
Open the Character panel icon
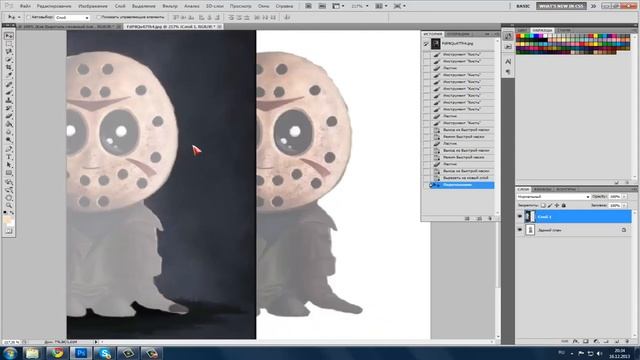pyautogui.click(x=508, y=62)
